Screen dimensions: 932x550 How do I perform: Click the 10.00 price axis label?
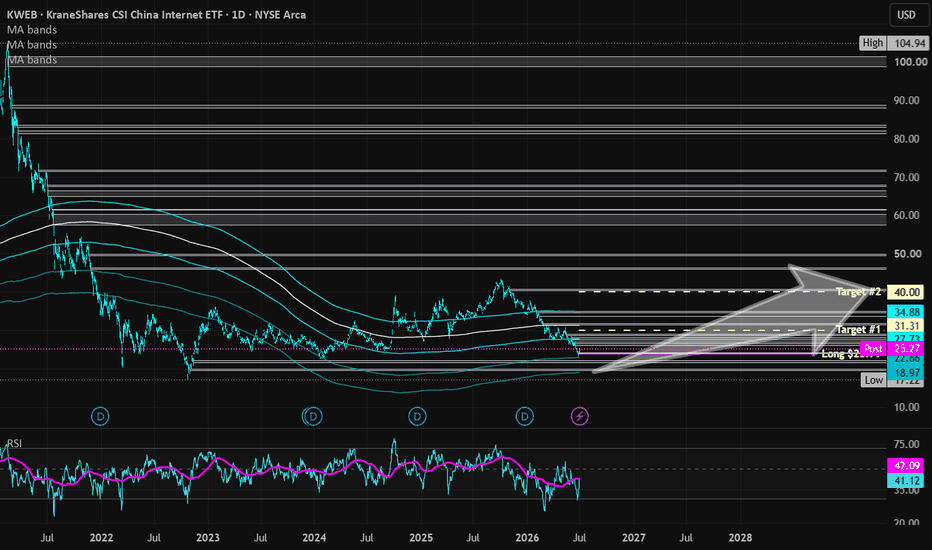[x=906, y=407]
